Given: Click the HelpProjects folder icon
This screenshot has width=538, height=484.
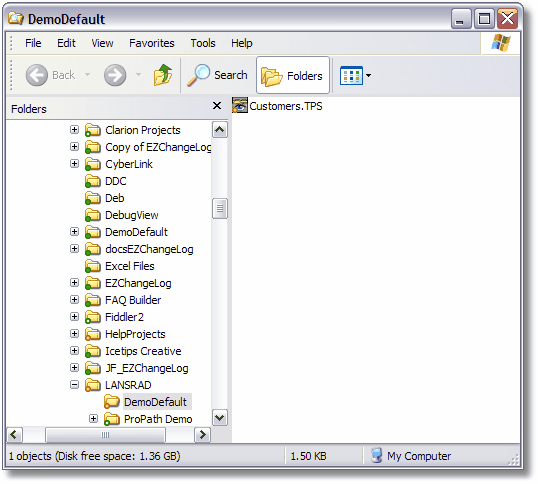Looking at the screenshot, I should [x=93, y=334].
